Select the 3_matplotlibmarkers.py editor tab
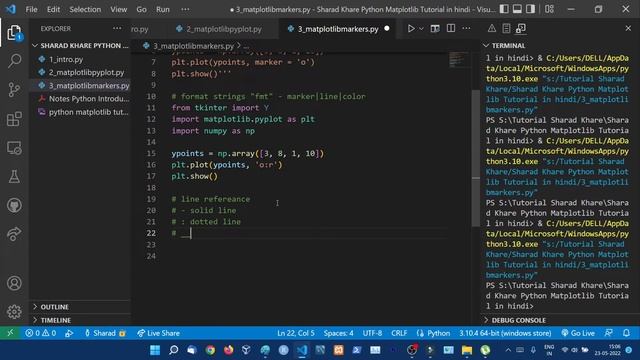Image resolution: width=640 pixels, height=360 pixels. (338, 29)
